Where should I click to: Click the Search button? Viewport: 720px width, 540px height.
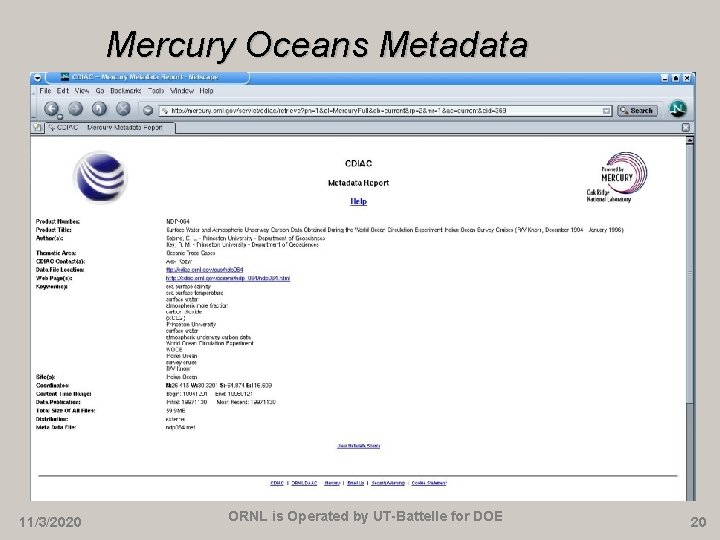click(x=637, y=111)
